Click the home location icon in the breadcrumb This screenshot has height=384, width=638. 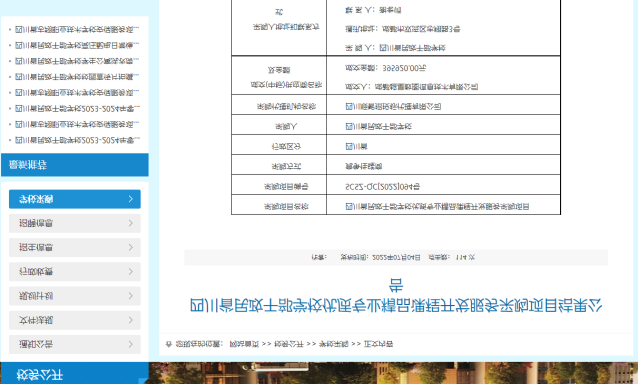click(168, 344)
